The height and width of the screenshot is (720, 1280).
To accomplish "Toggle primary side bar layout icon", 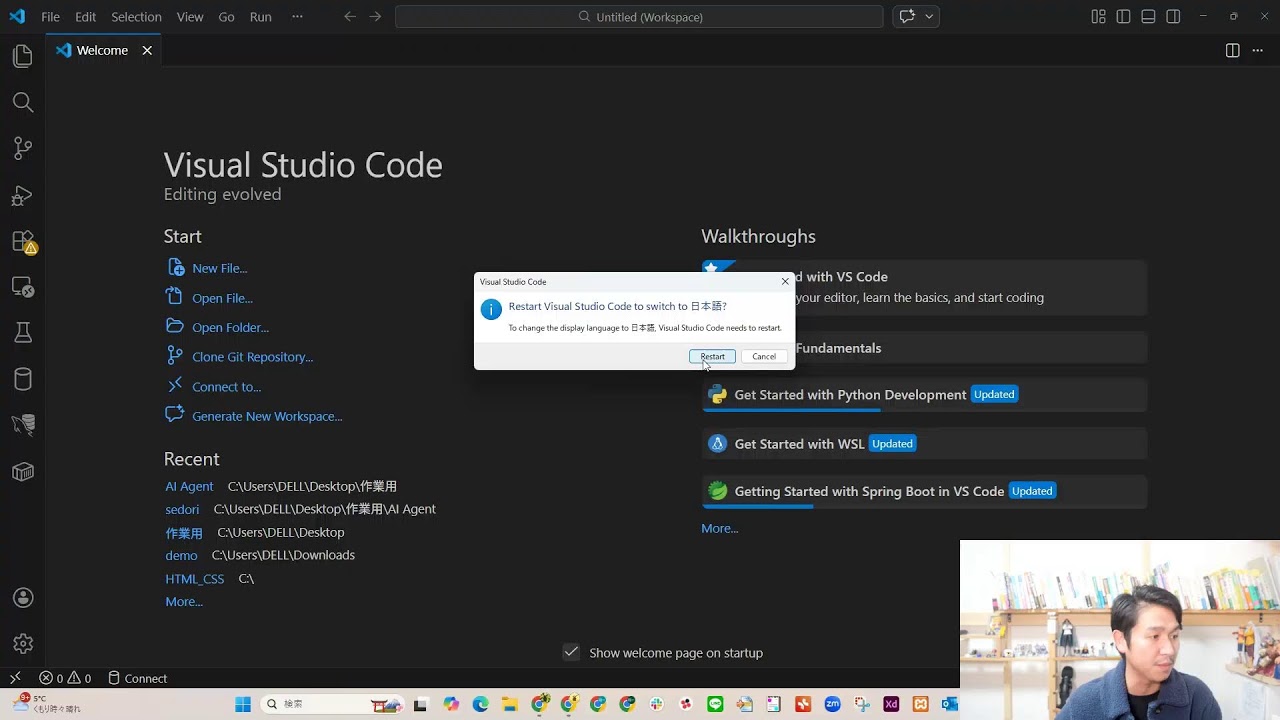I will pyautogui.click(x=1123, y=17).
